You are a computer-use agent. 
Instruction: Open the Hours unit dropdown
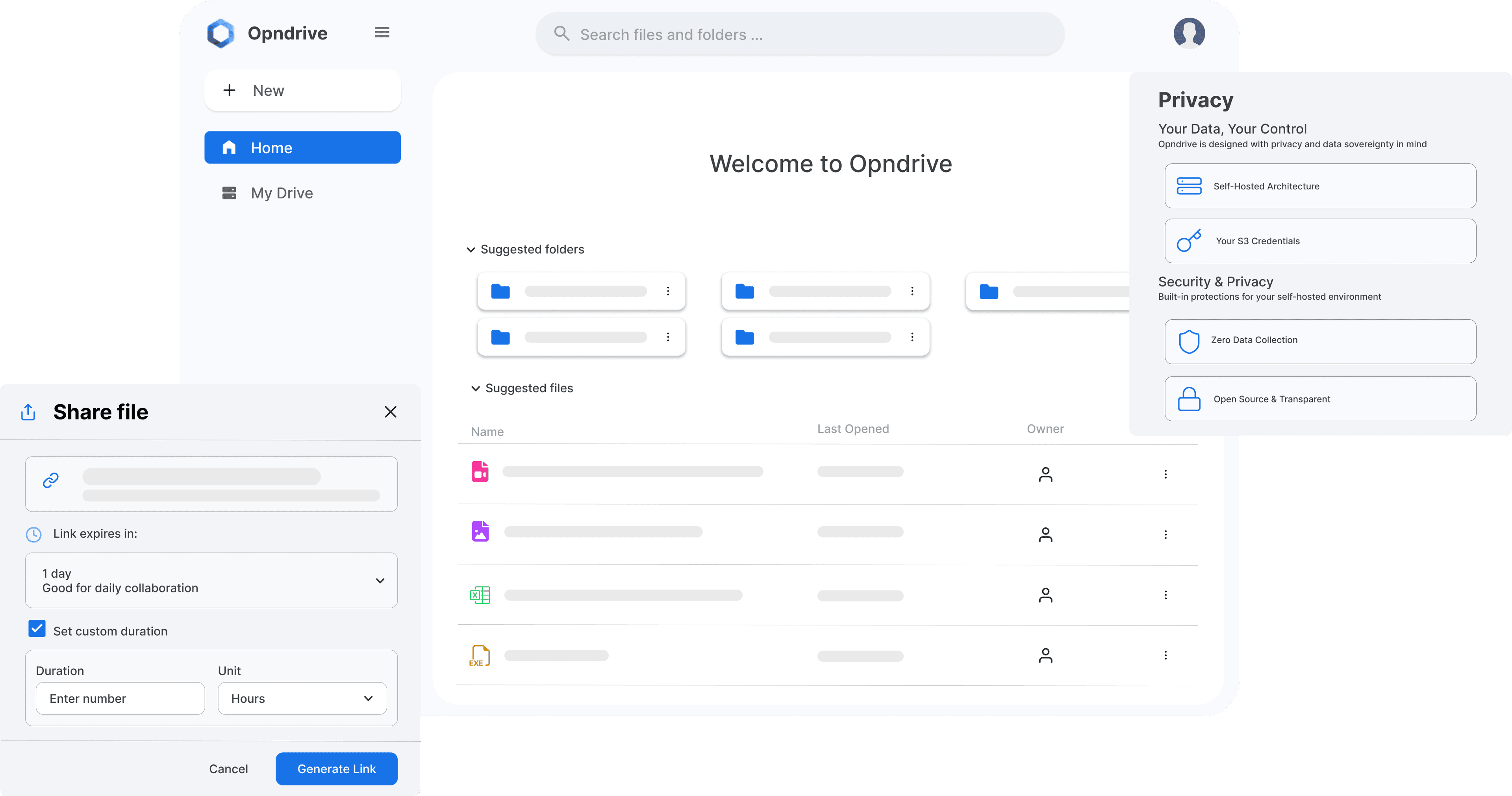[x=302, y=699]
